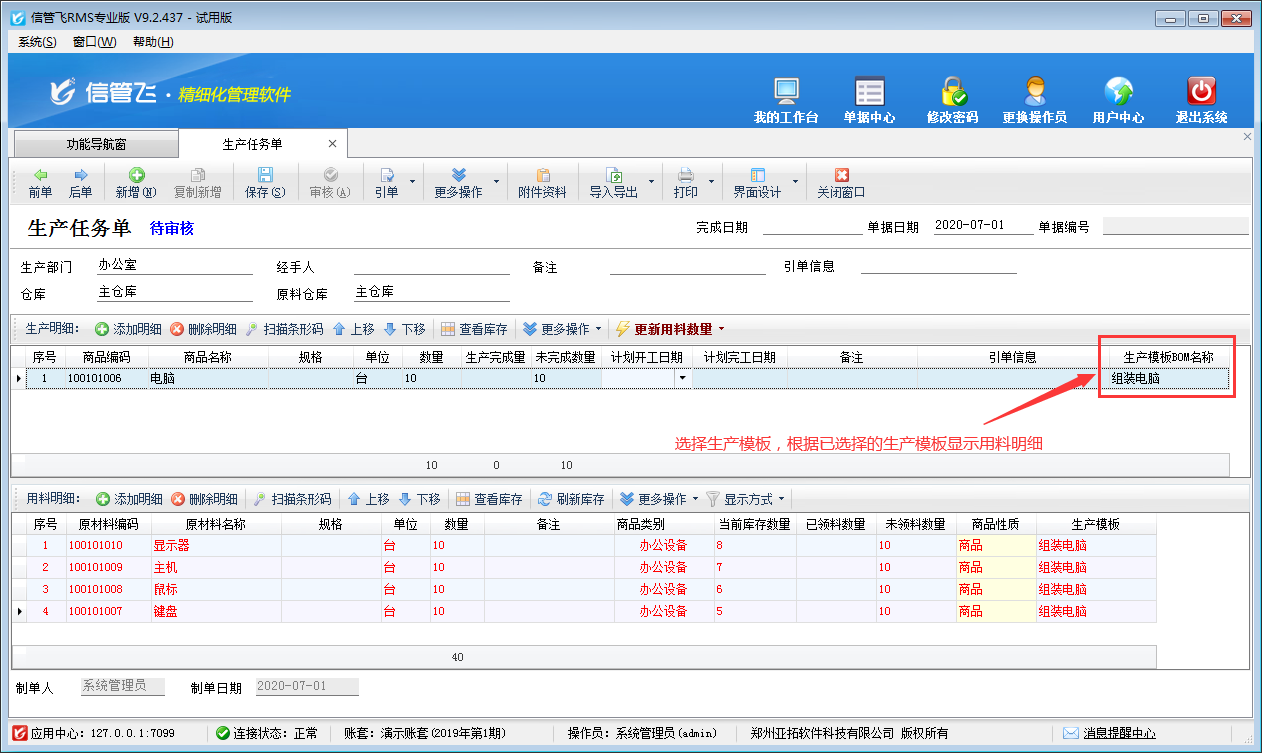Switch to 功能导航窗 tab
Viewport: 1262px width, 753px height.
click(x=96, y=144)
